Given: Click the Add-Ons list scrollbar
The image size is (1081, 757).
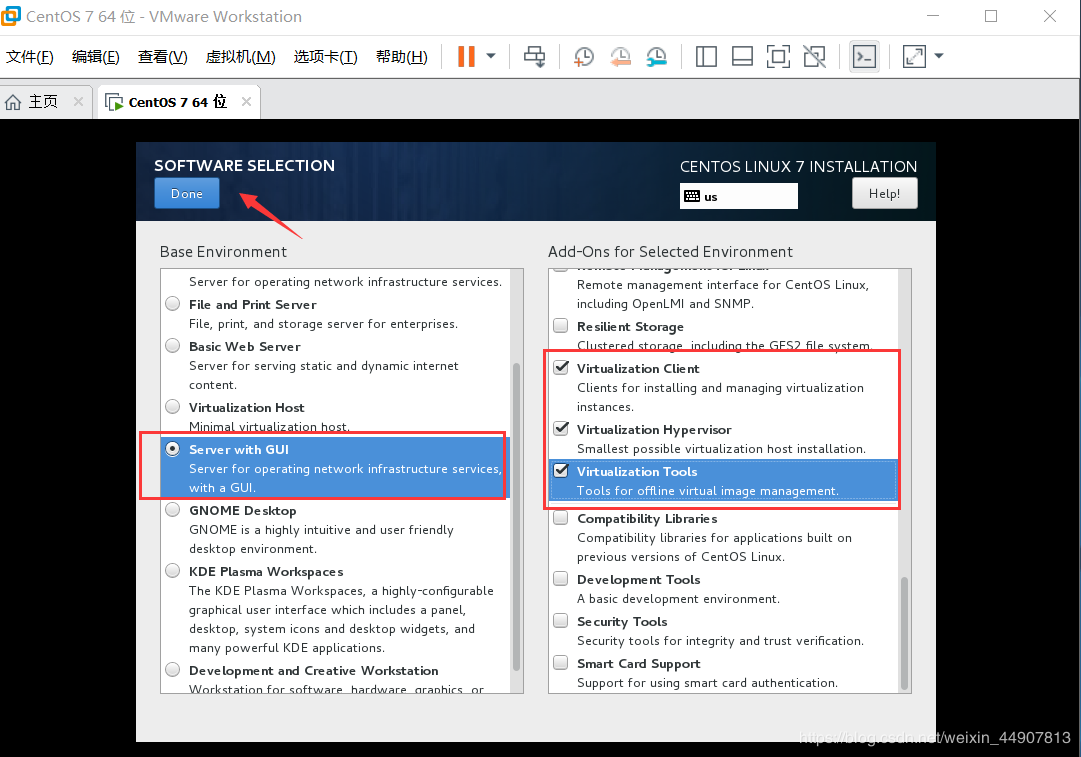Looking at the screenshot, I should (905, 633).
